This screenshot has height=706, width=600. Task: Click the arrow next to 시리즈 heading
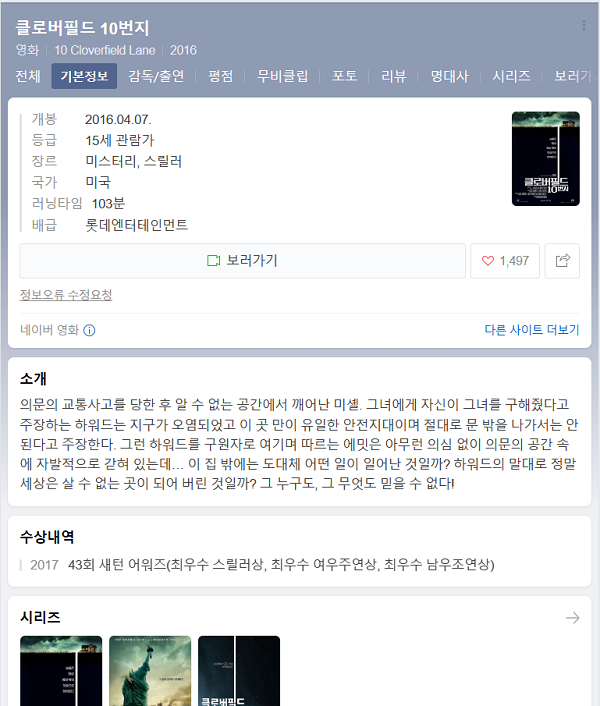[573, 618]
